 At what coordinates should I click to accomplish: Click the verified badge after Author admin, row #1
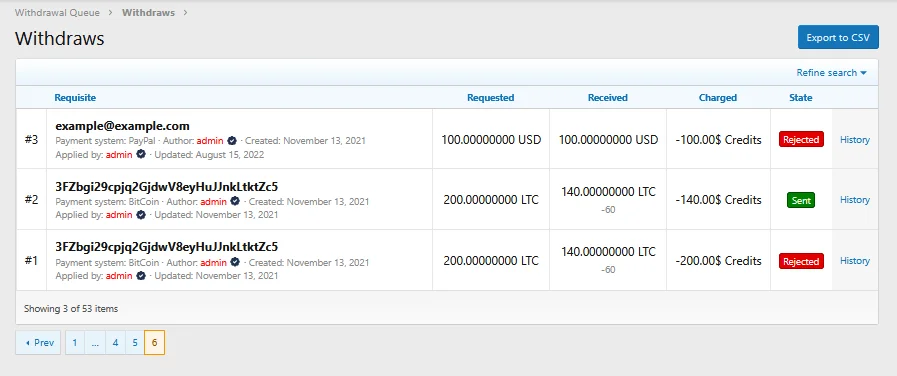tap(235, 263)
